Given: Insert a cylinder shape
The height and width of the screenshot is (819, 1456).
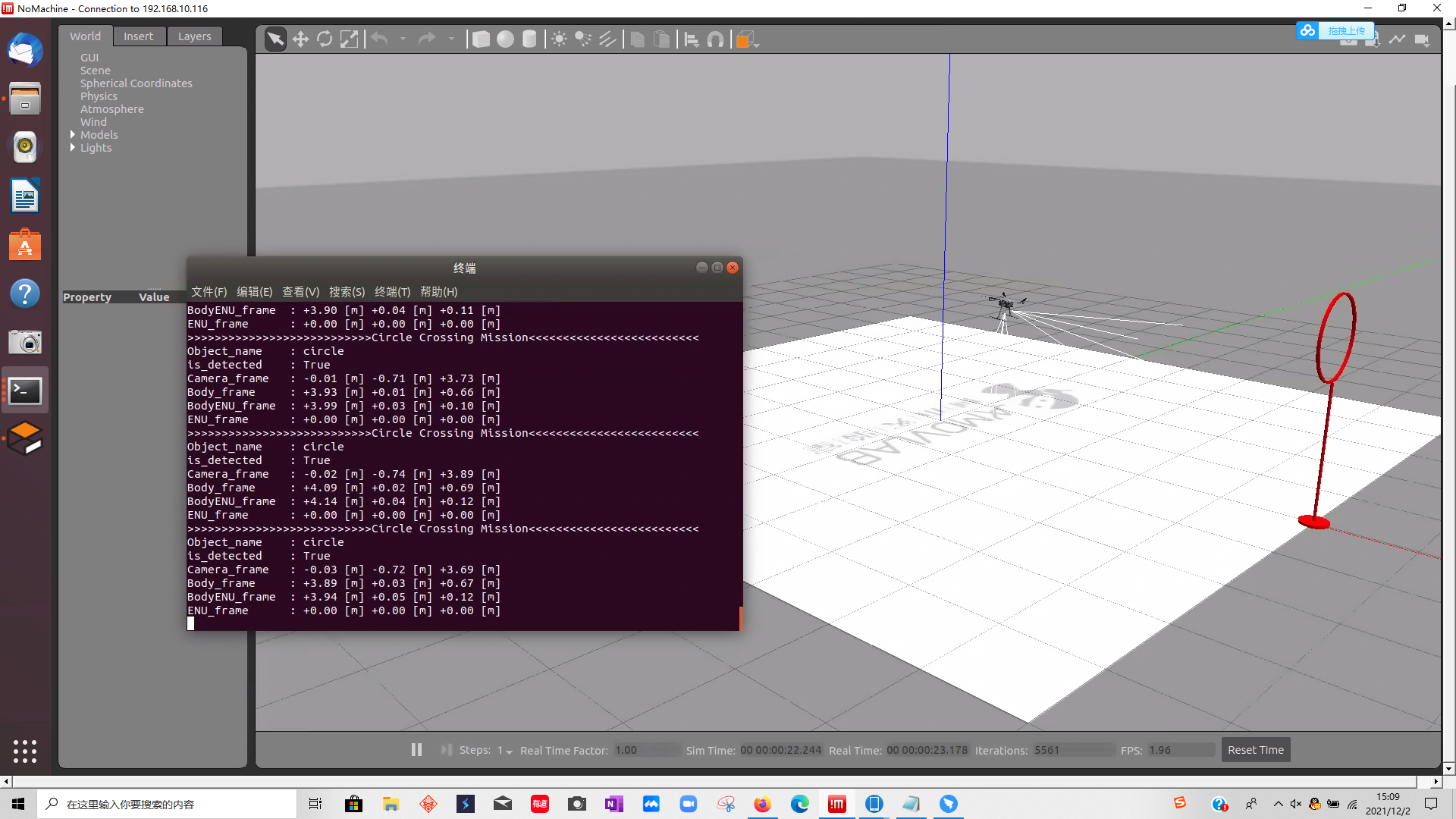Looking at the screenshot, I should tap(529, 39).
